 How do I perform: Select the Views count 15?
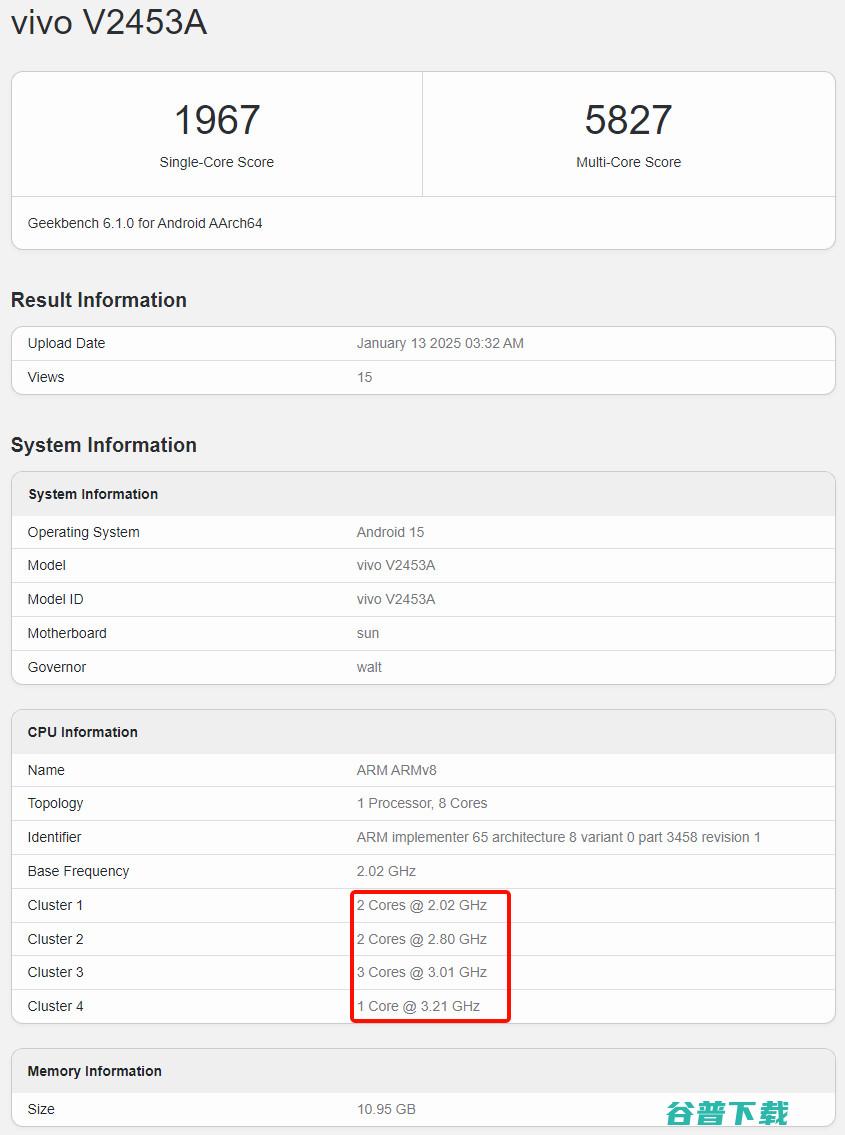click(364, 377)
